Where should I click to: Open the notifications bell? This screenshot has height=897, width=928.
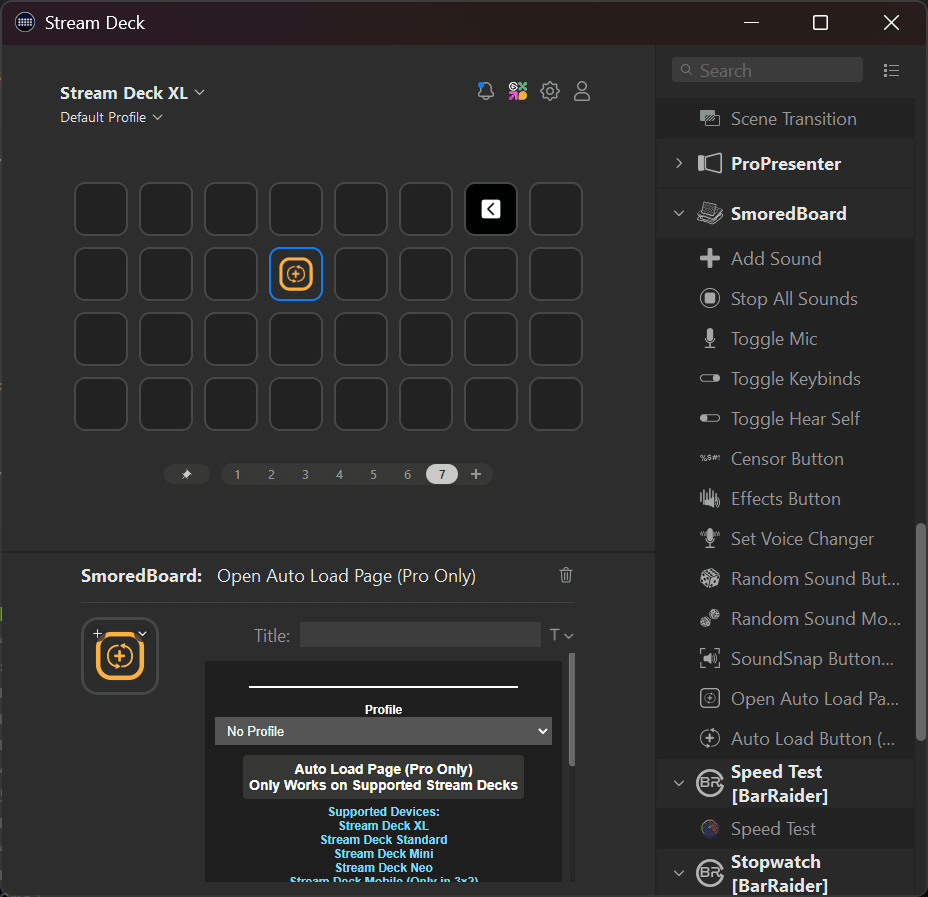485,91
